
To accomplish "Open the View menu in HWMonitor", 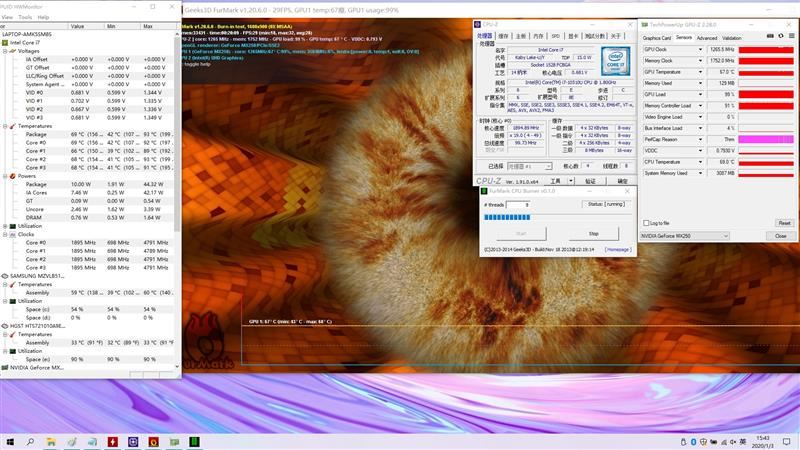I will [7, 17].
